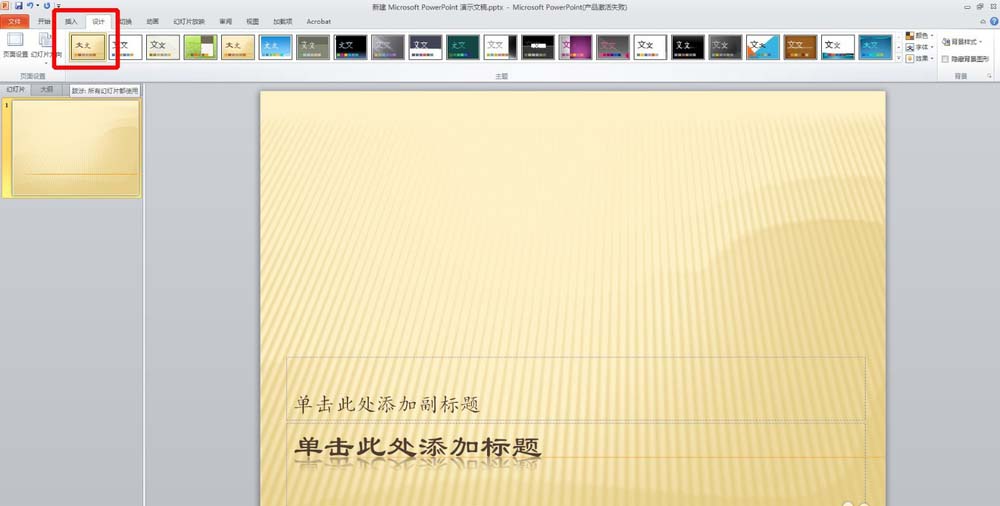Select slide 1 thumbnail in left pane
The height and width of the screenshot is (506, 1000).
tap(76, 147)
